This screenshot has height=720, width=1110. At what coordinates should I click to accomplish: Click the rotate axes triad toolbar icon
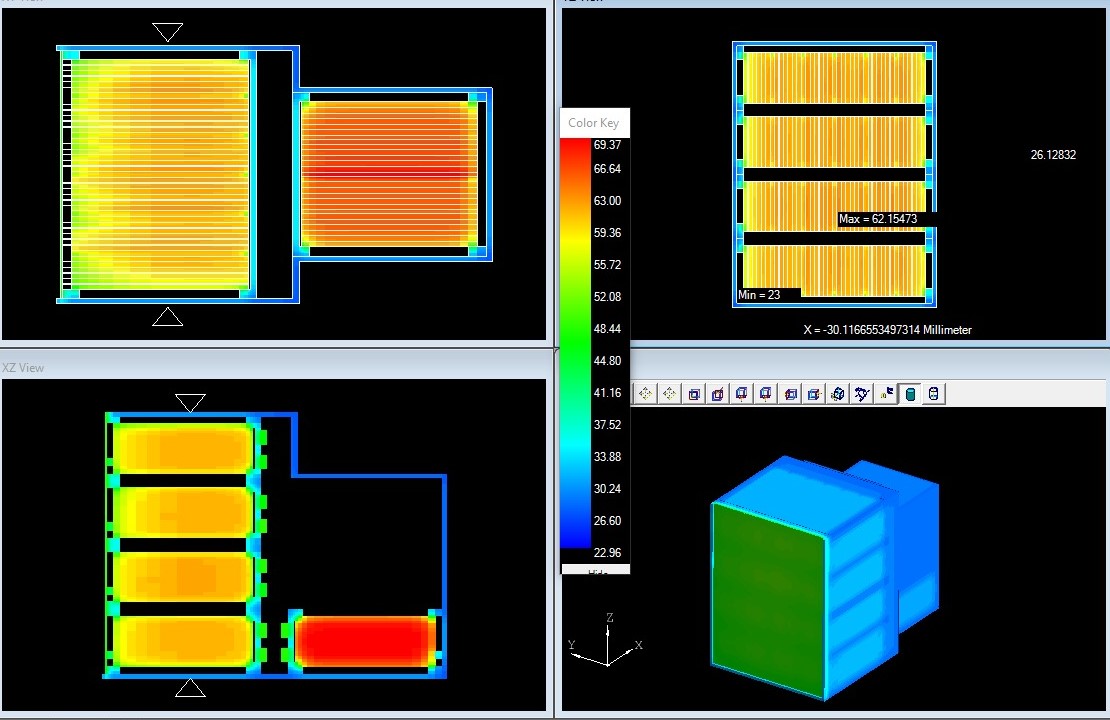coord(862,394)
